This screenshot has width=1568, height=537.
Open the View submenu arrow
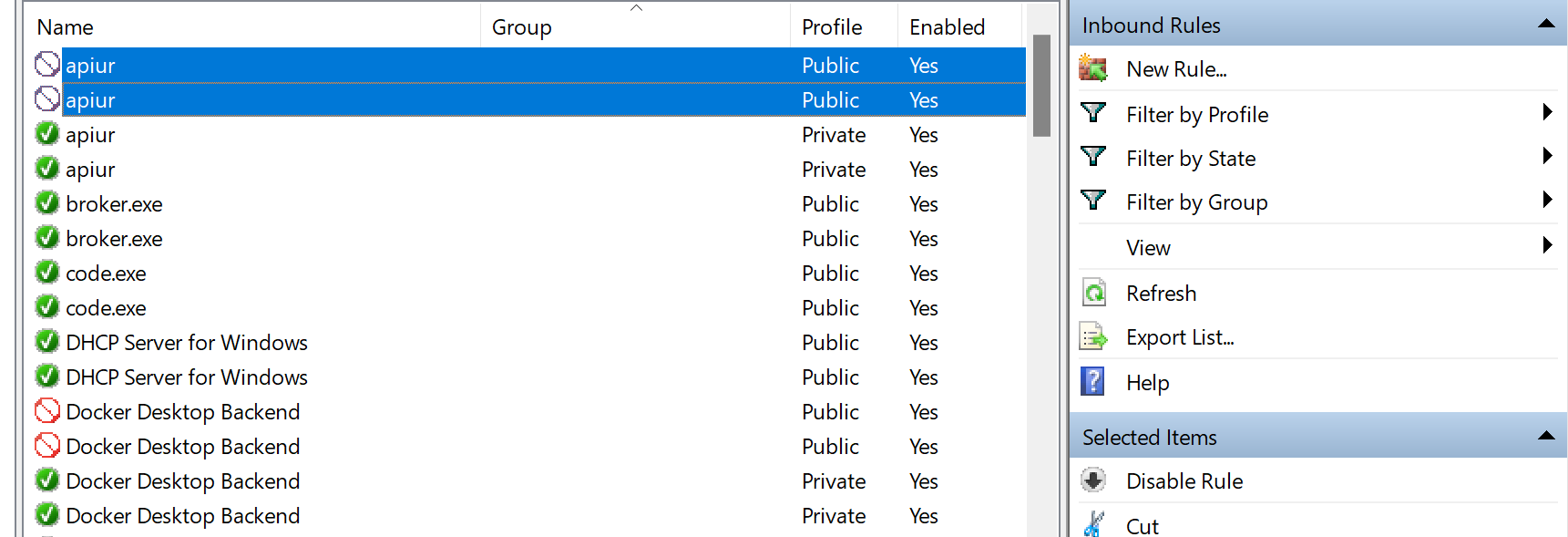tap(1546, 245)
